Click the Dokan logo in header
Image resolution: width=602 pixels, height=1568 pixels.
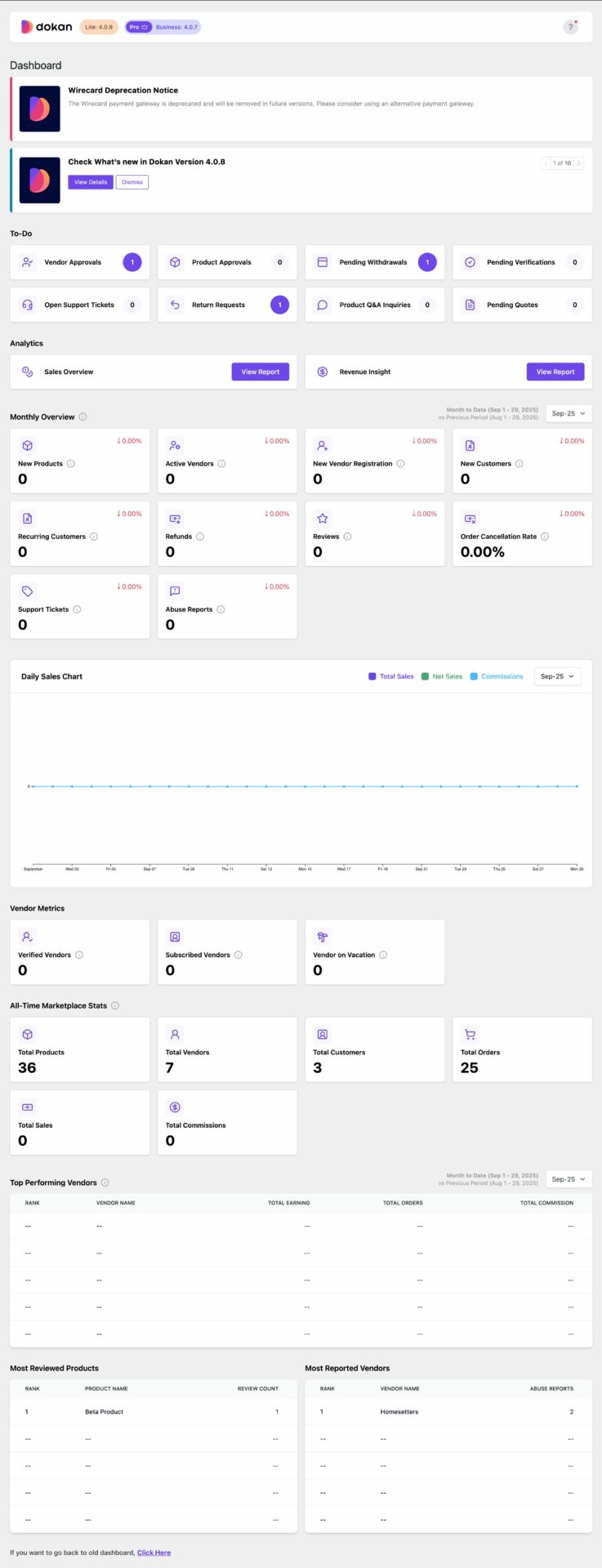(47, 27)
